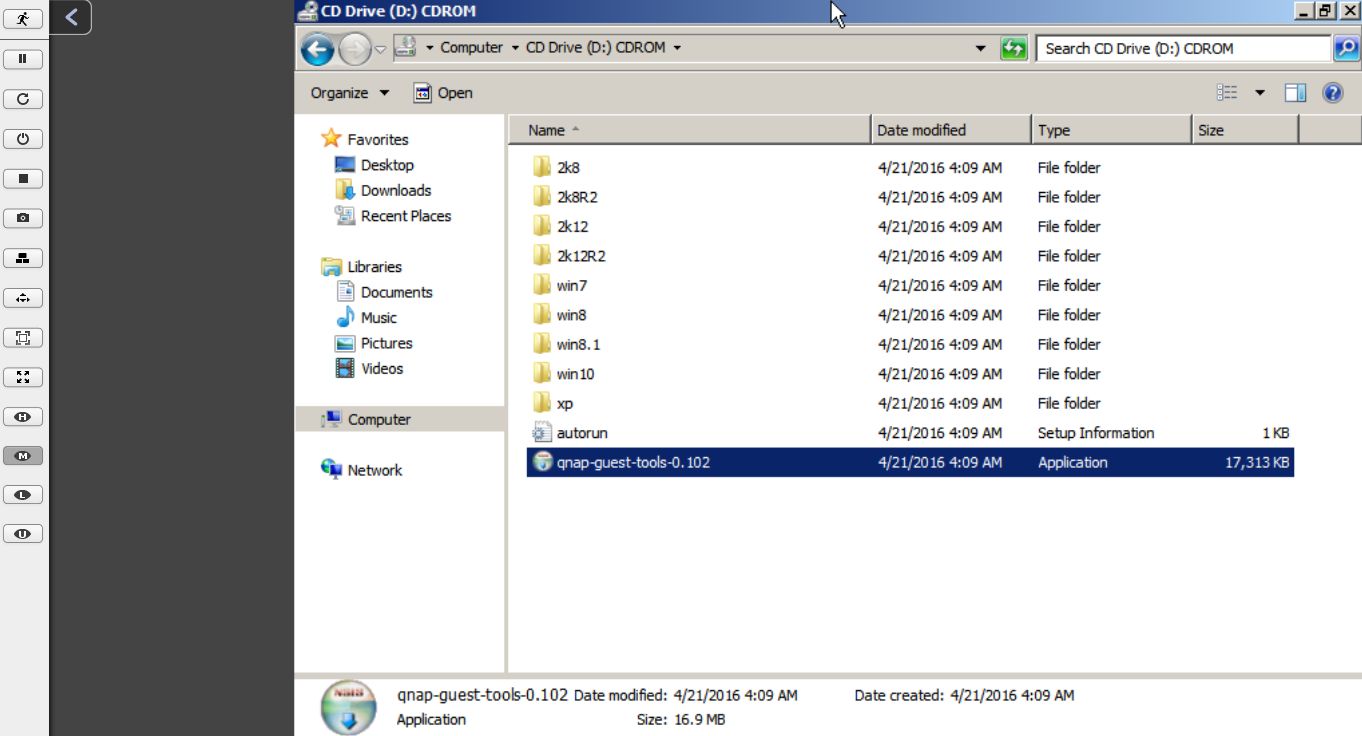This screenshot has width=1362, height=736.
Task: Click the CD Drive (D:) CDROM breadcrumb
Action: [595, 48]
